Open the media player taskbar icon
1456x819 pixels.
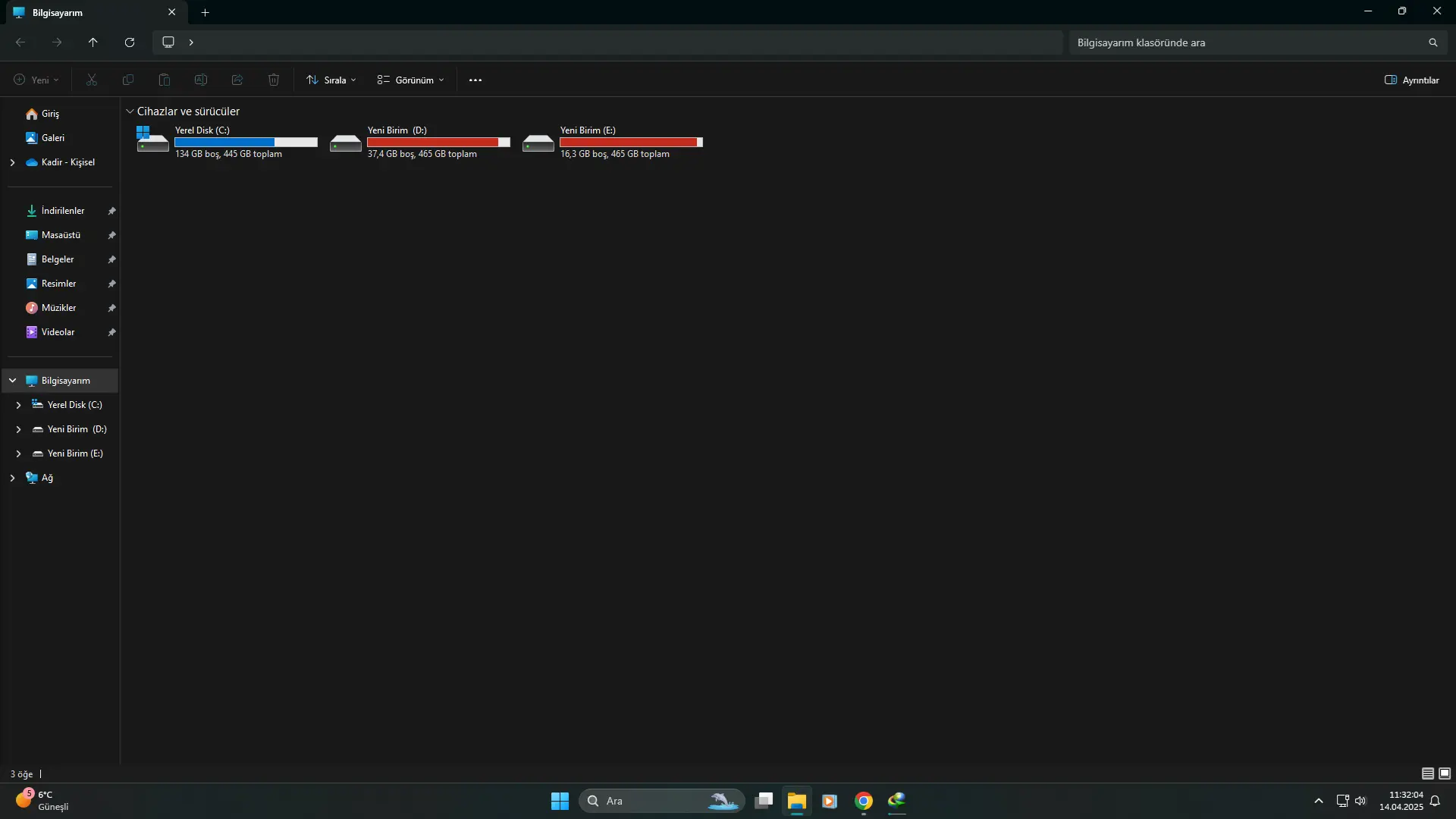830,801
